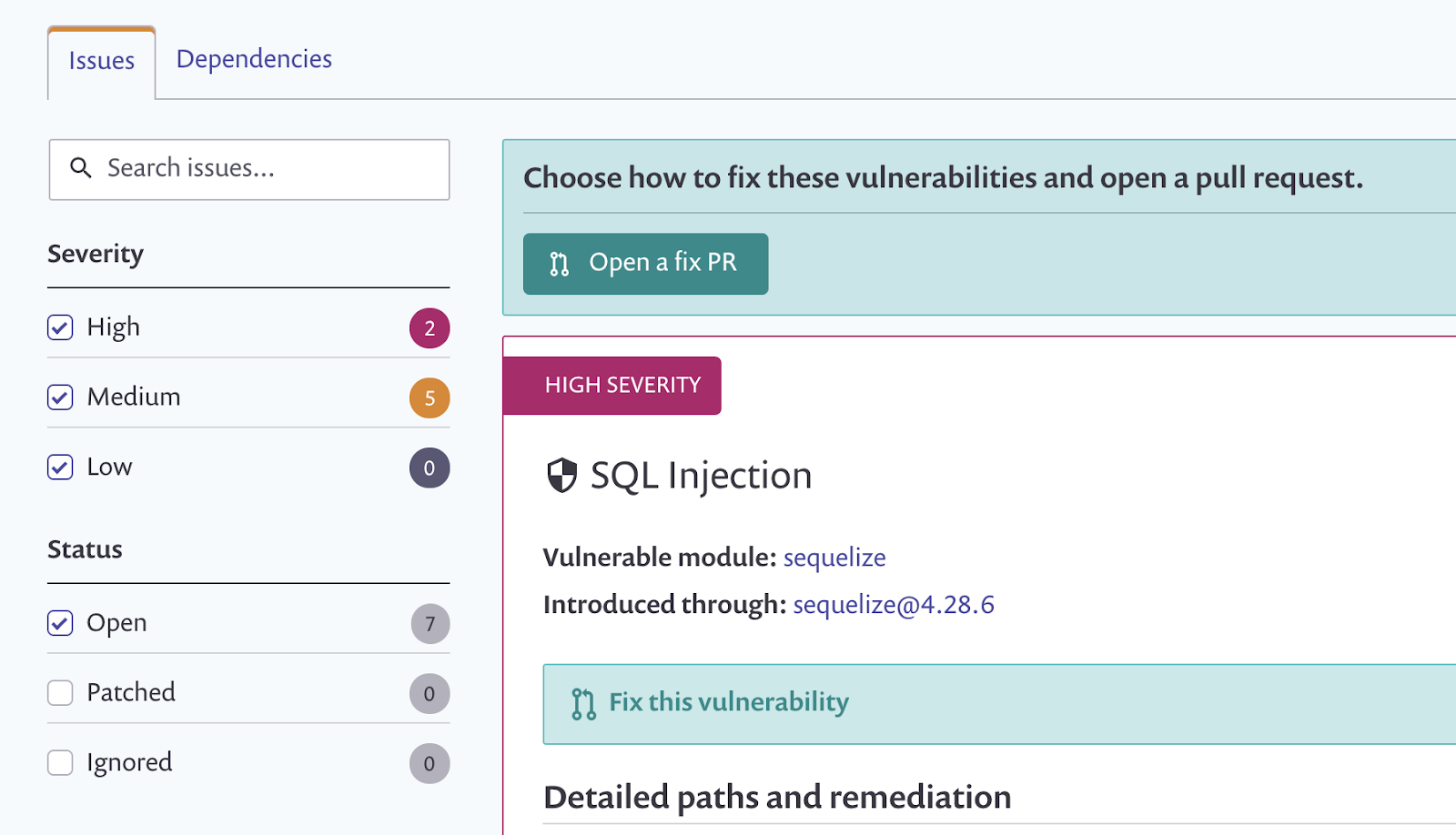Toggle the Low severity checkbox
This screenshot has width=1456, height=835.
click(60, 468)
